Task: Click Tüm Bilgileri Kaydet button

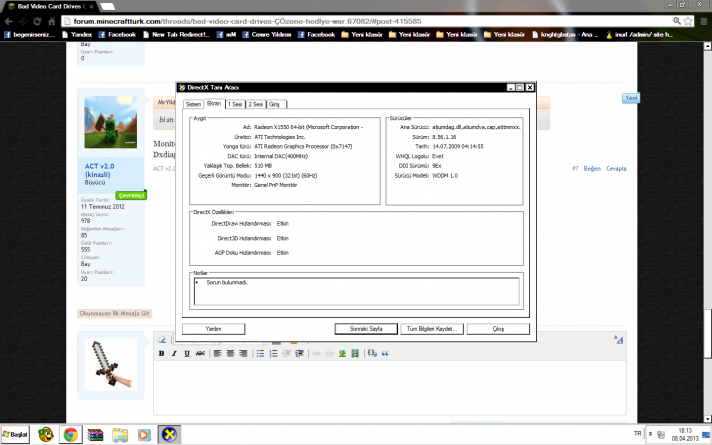Action: pyautogui.click(x=432, y=329)
